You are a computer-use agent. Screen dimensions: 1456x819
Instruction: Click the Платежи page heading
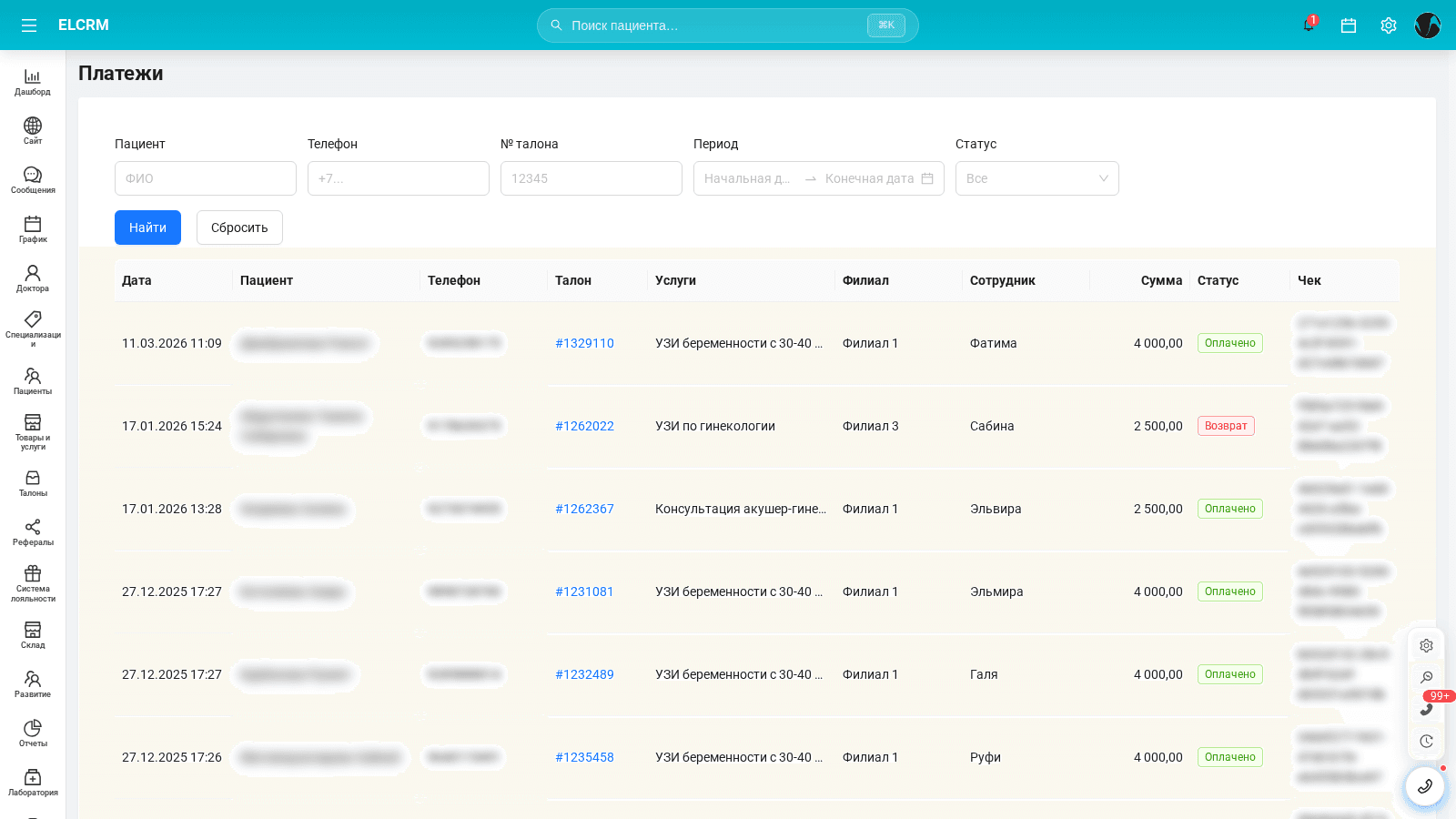click(121, 74)
